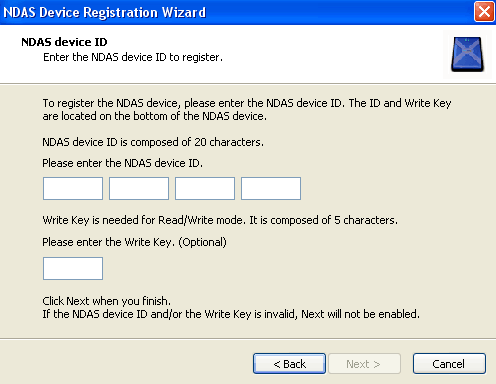
Task: Click 'Please enter the NDAS device ID.' label
Action: tap(122, 163)
